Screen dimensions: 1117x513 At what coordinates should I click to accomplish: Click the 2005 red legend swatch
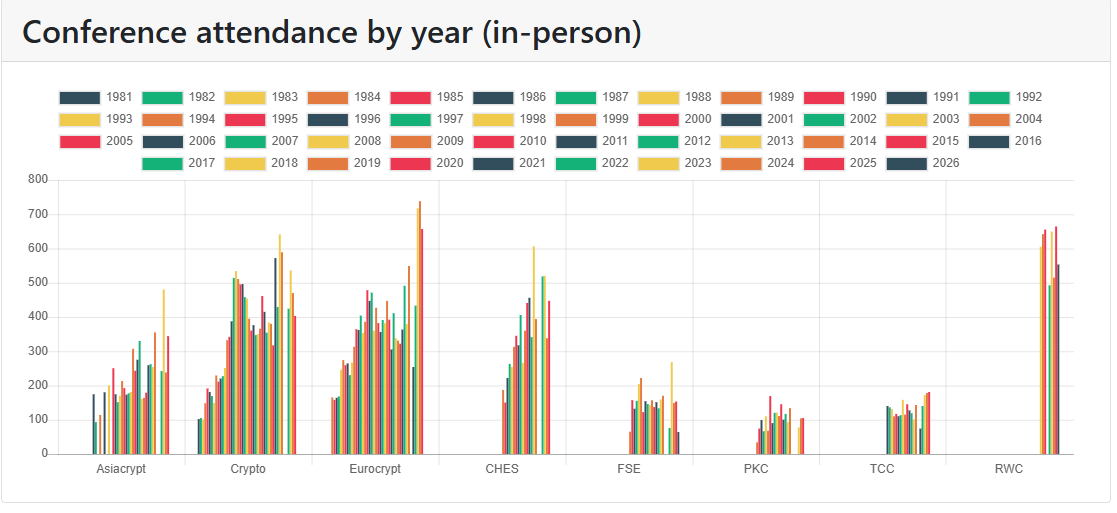(79, 141)
